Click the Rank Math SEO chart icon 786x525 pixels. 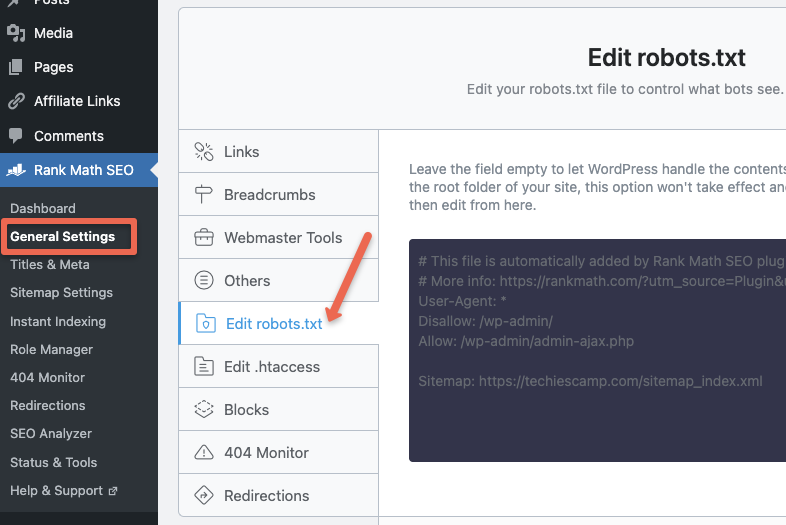pyautogui.click(x=16, y=170)
